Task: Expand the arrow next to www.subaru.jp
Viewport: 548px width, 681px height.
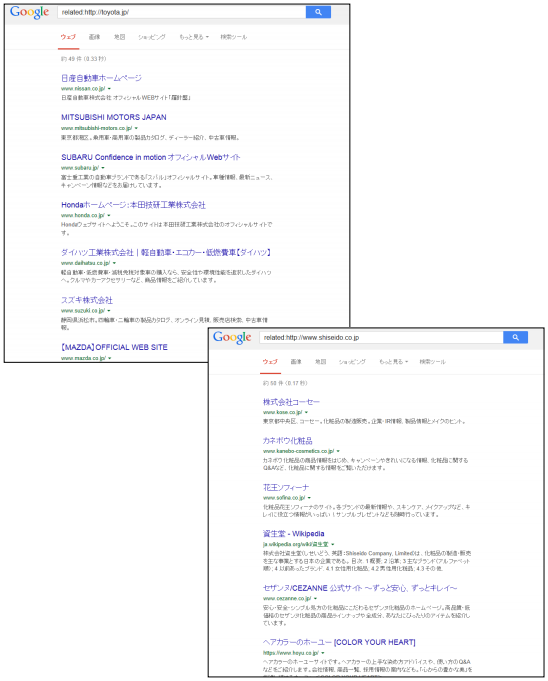Action: (x=103, y=168)
